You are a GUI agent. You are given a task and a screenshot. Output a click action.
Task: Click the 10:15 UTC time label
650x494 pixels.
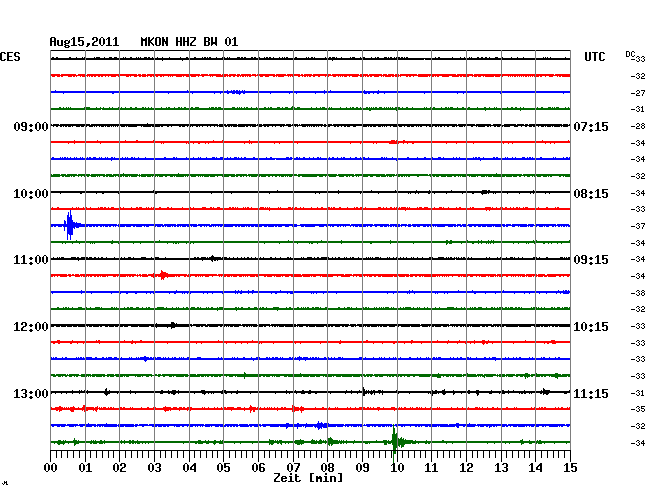(x=591, y=327)
